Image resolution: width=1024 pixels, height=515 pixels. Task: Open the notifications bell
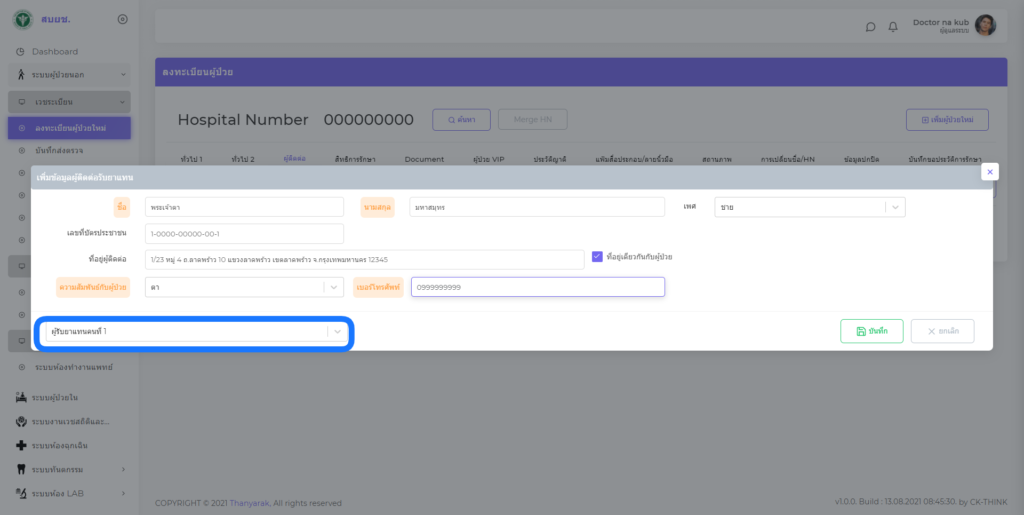click(x=893, y=27)
